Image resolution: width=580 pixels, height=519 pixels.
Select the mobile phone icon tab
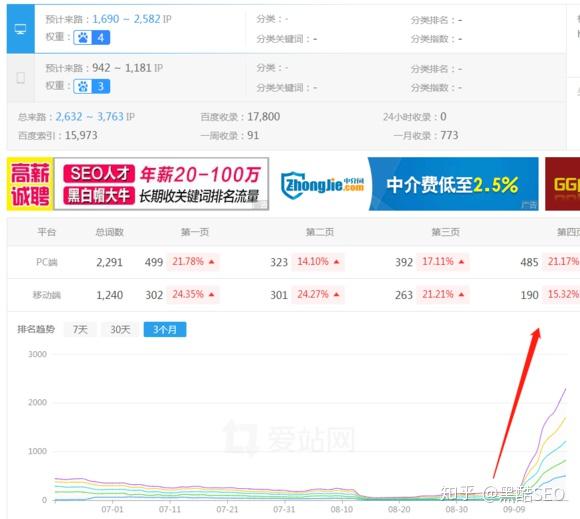[x=21, y=78]
